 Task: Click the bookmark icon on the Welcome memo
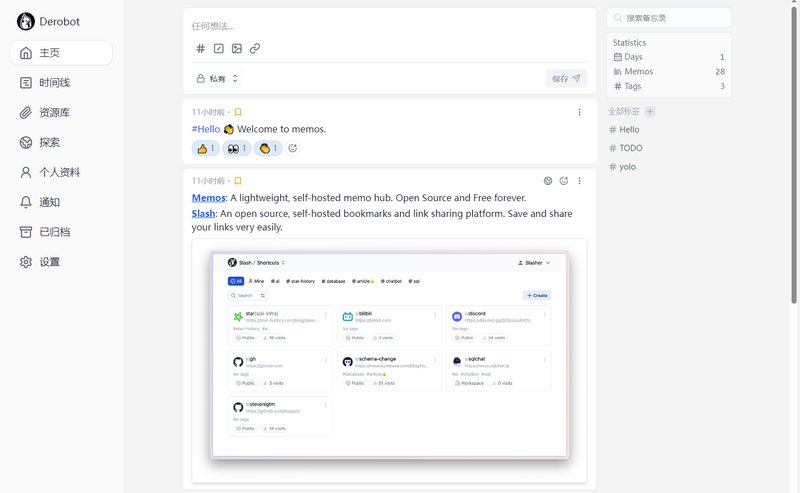pos(238,112)
